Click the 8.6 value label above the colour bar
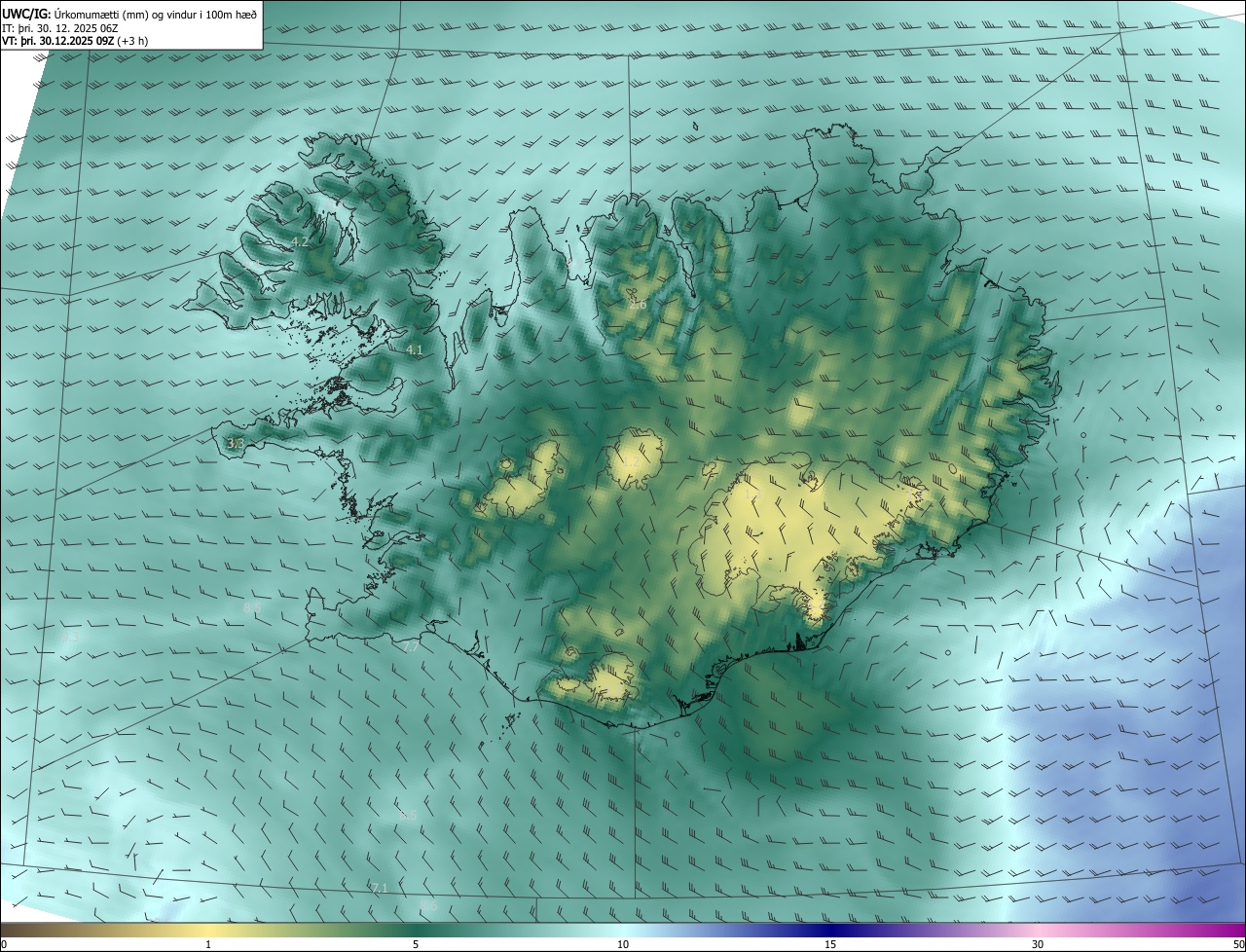This screenshot has width=1246, height=952. (428, 906)
